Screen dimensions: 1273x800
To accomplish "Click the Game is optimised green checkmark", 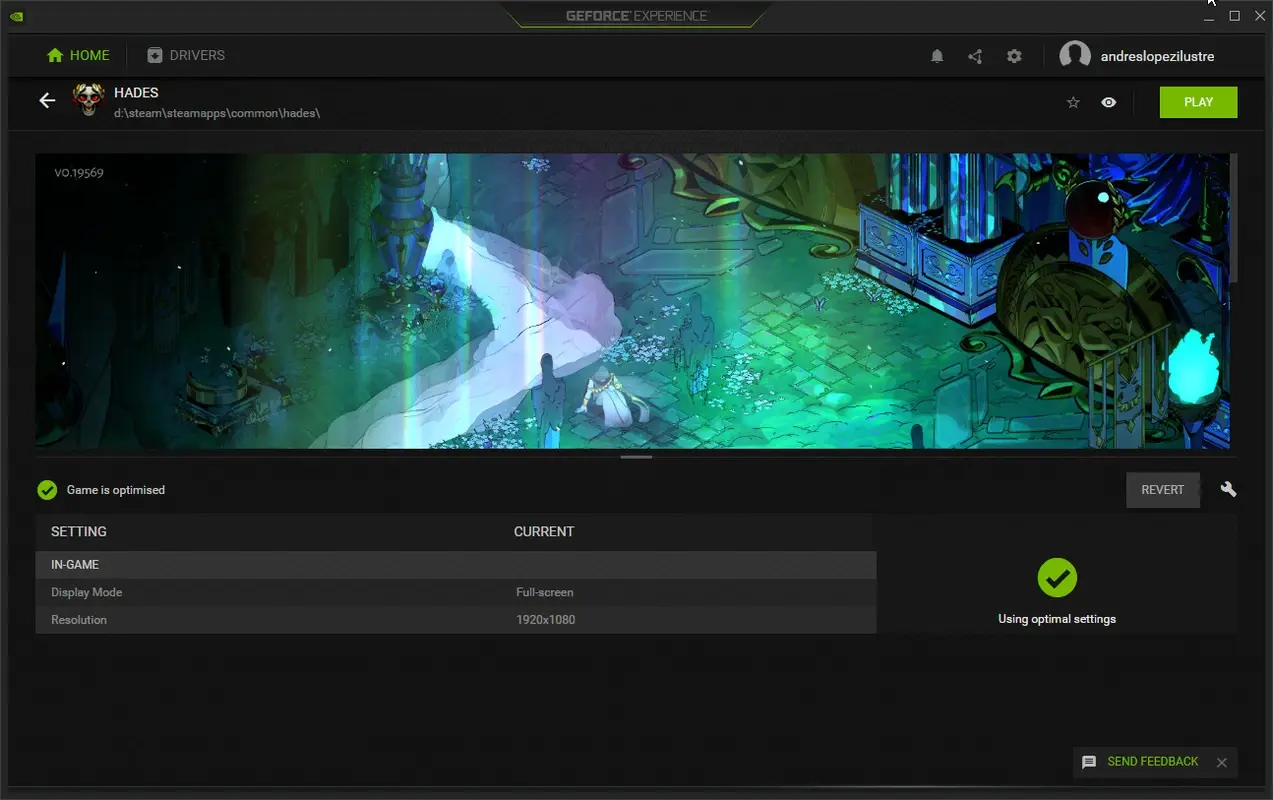I will point(46,489).
